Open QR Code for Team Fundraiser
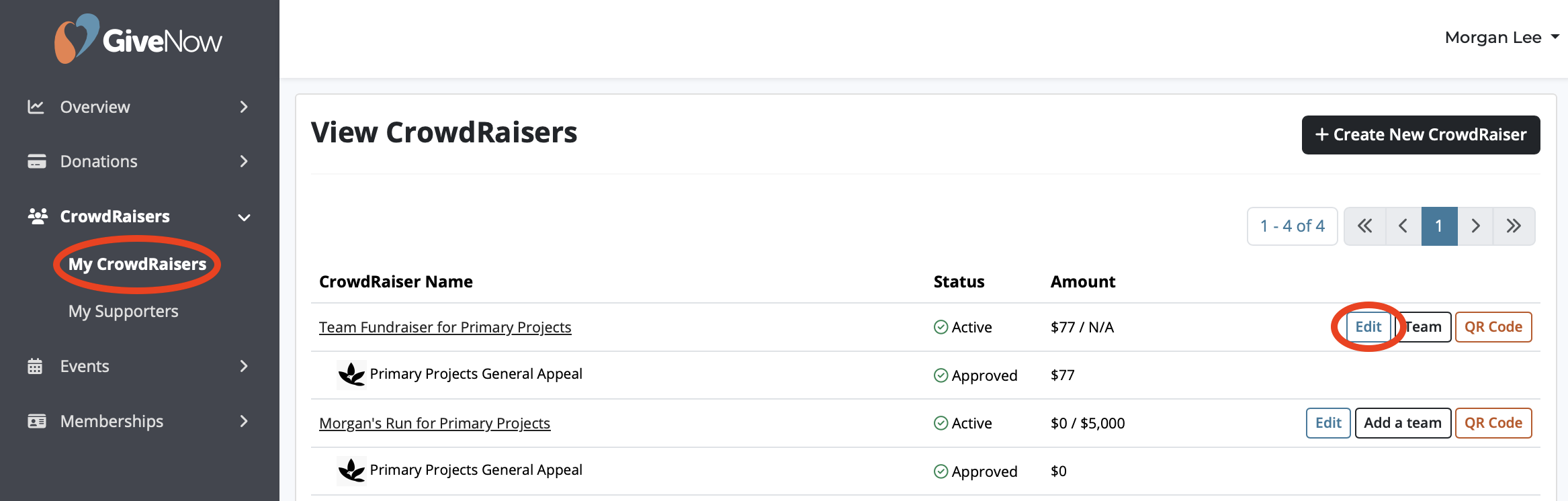This screenshot has width=1568, height=501. (x=1493, y=327)
